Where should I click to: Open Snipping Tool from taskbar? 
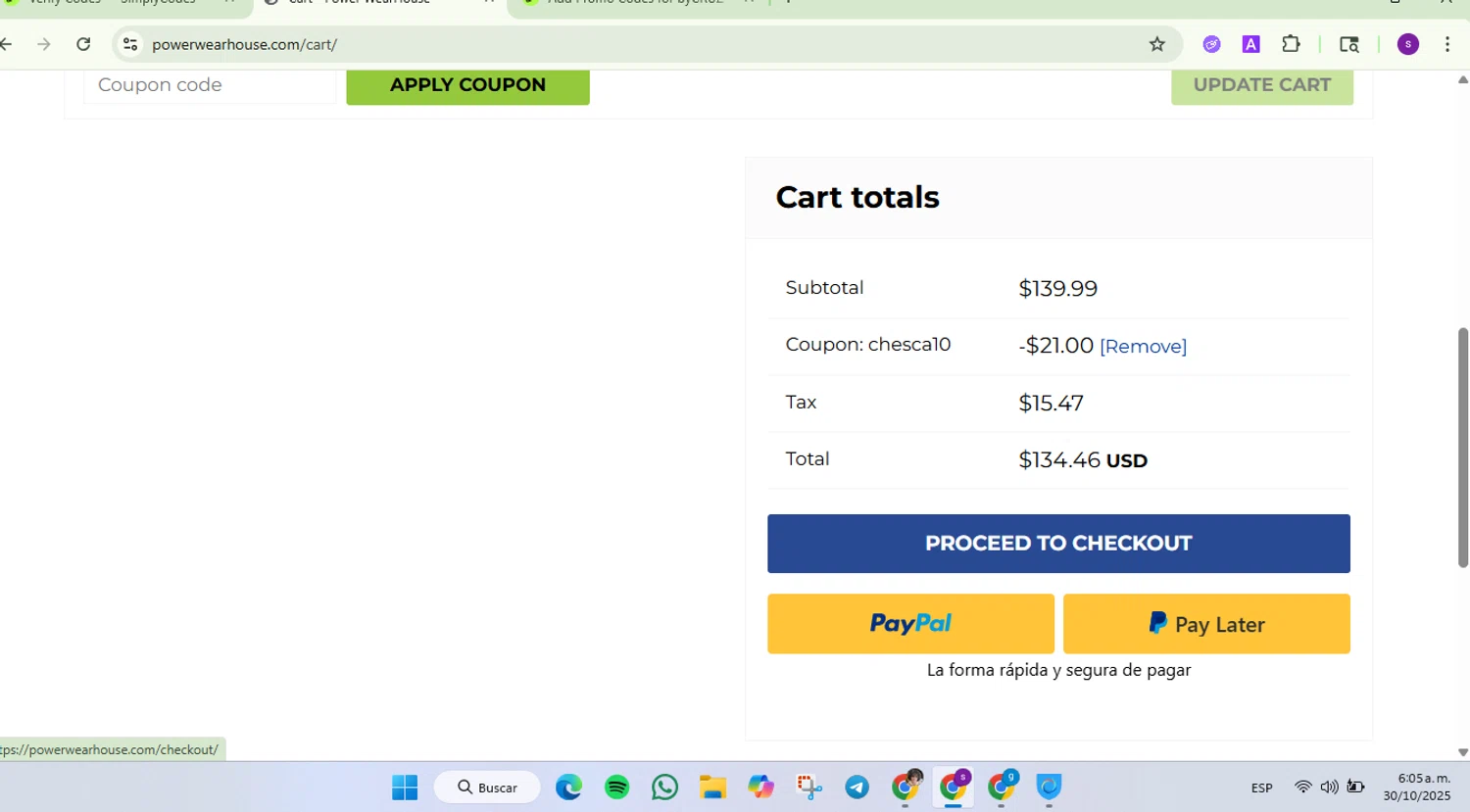coord(808,788)
